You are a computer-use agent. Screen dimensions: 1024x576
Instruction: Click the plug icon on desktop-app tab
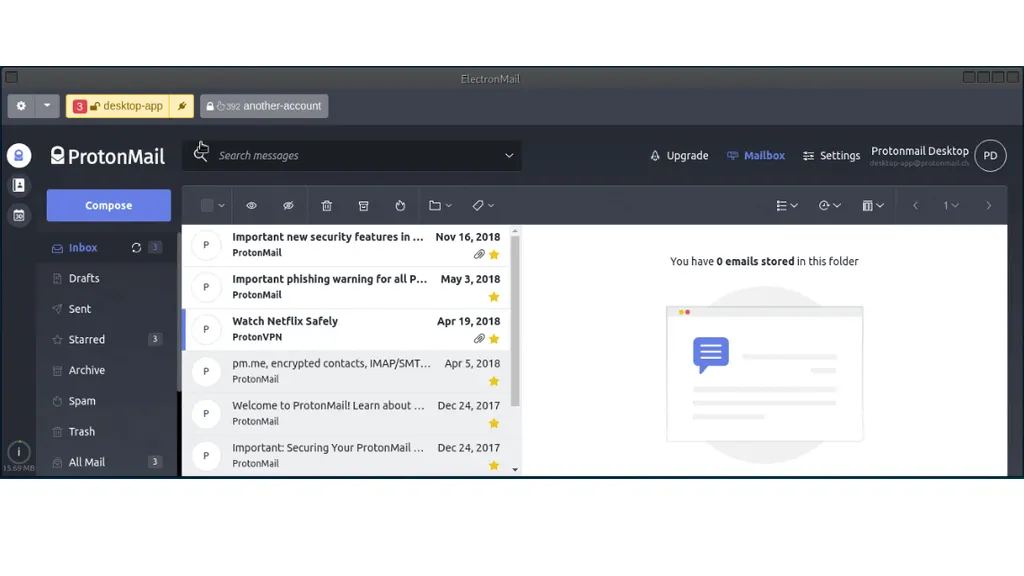click(182, 106)
